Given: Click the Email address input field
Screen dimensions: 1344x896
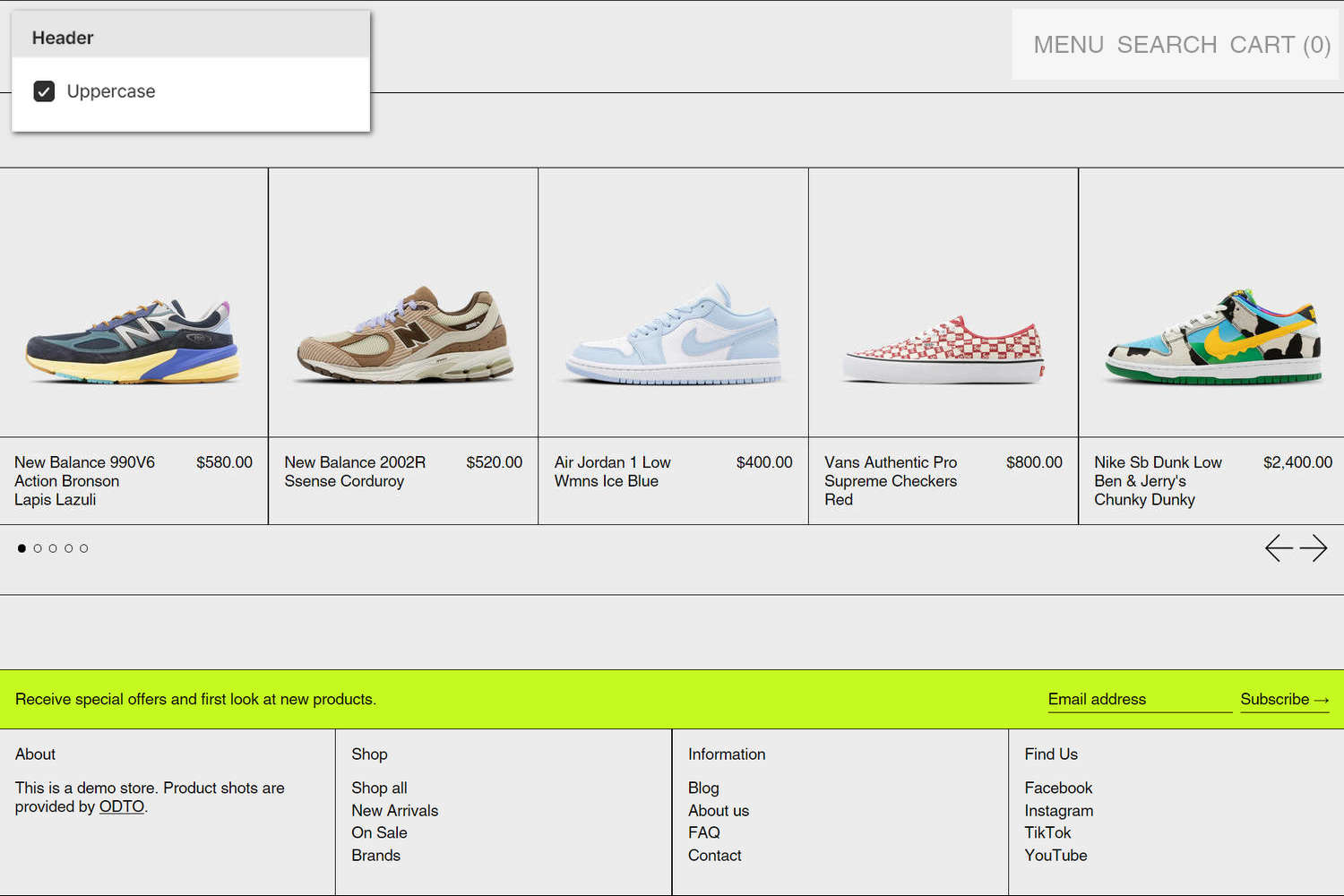Looking at the screenshot, I should 1138,699.
